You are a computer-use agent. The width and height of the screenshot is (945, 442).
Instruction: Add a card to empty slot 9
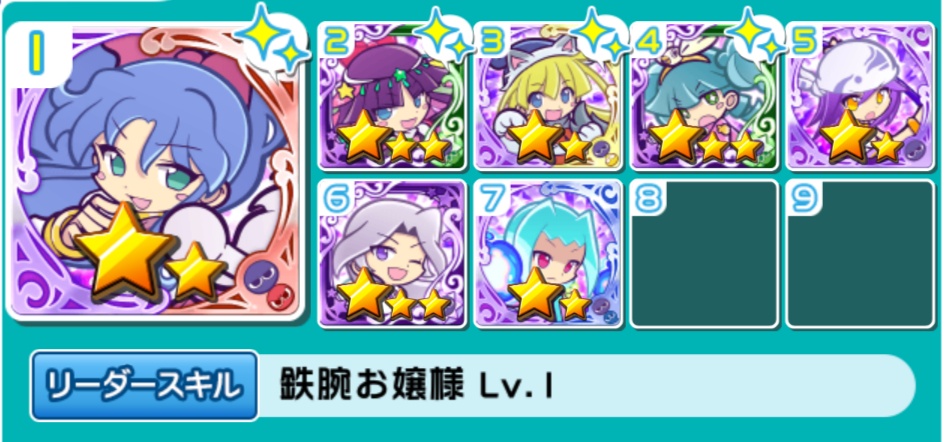[860, 253]
